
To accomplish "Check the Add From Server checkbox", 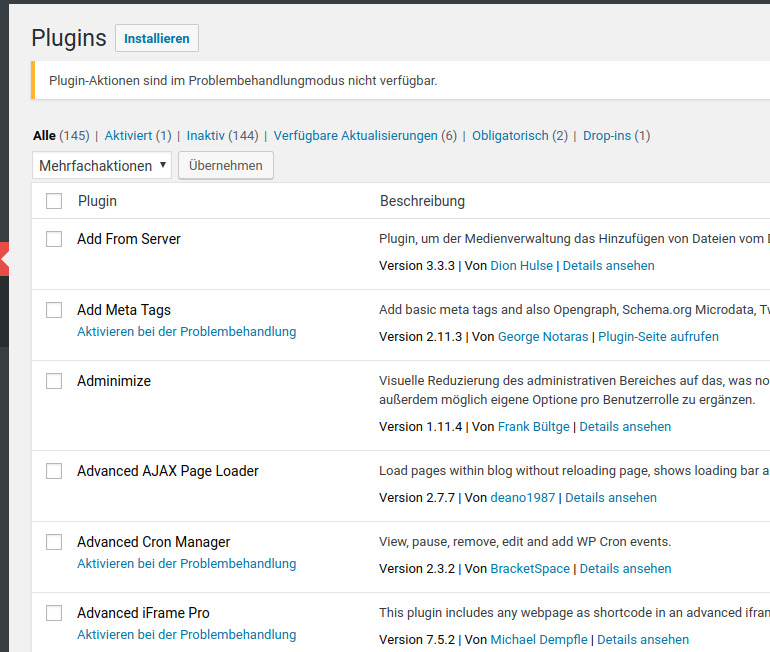I will [x=54, y=239].
